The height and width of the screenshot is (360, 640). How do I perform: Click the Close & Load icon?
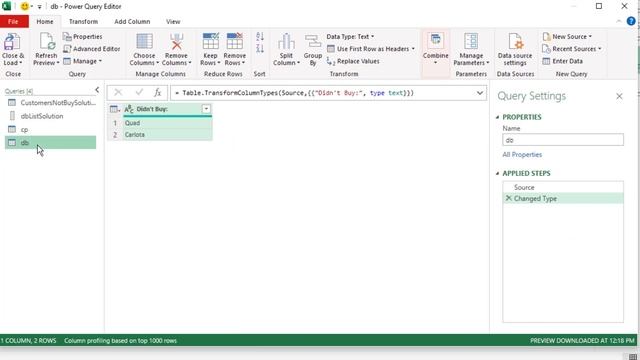[13, 42]
